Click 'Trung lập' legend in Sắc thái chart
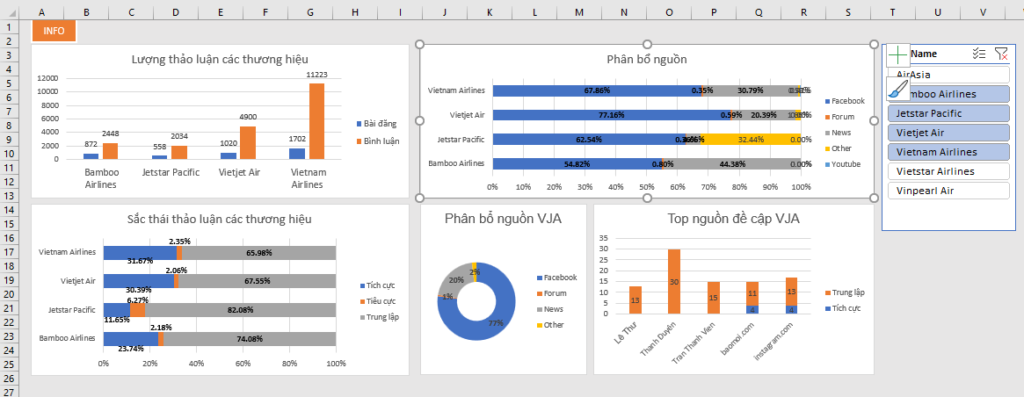 [379, 317]
